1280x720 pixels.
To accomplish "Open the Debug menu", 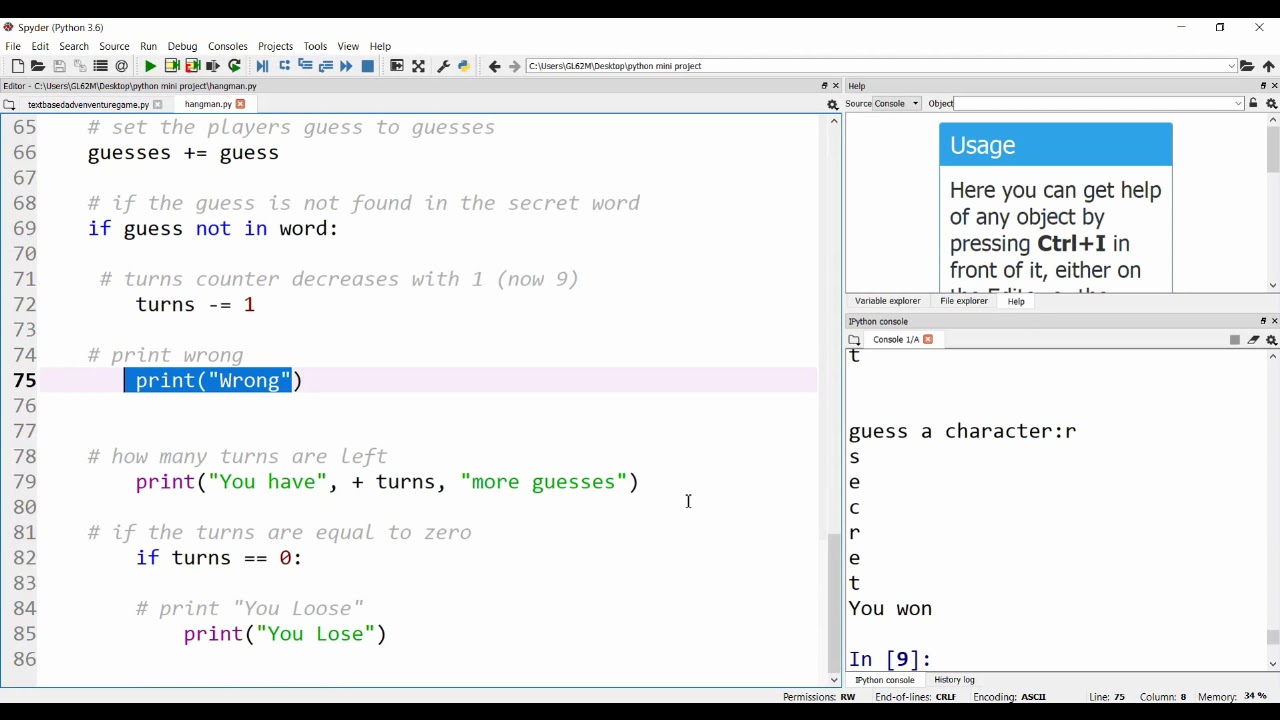I will coord(182,46).
